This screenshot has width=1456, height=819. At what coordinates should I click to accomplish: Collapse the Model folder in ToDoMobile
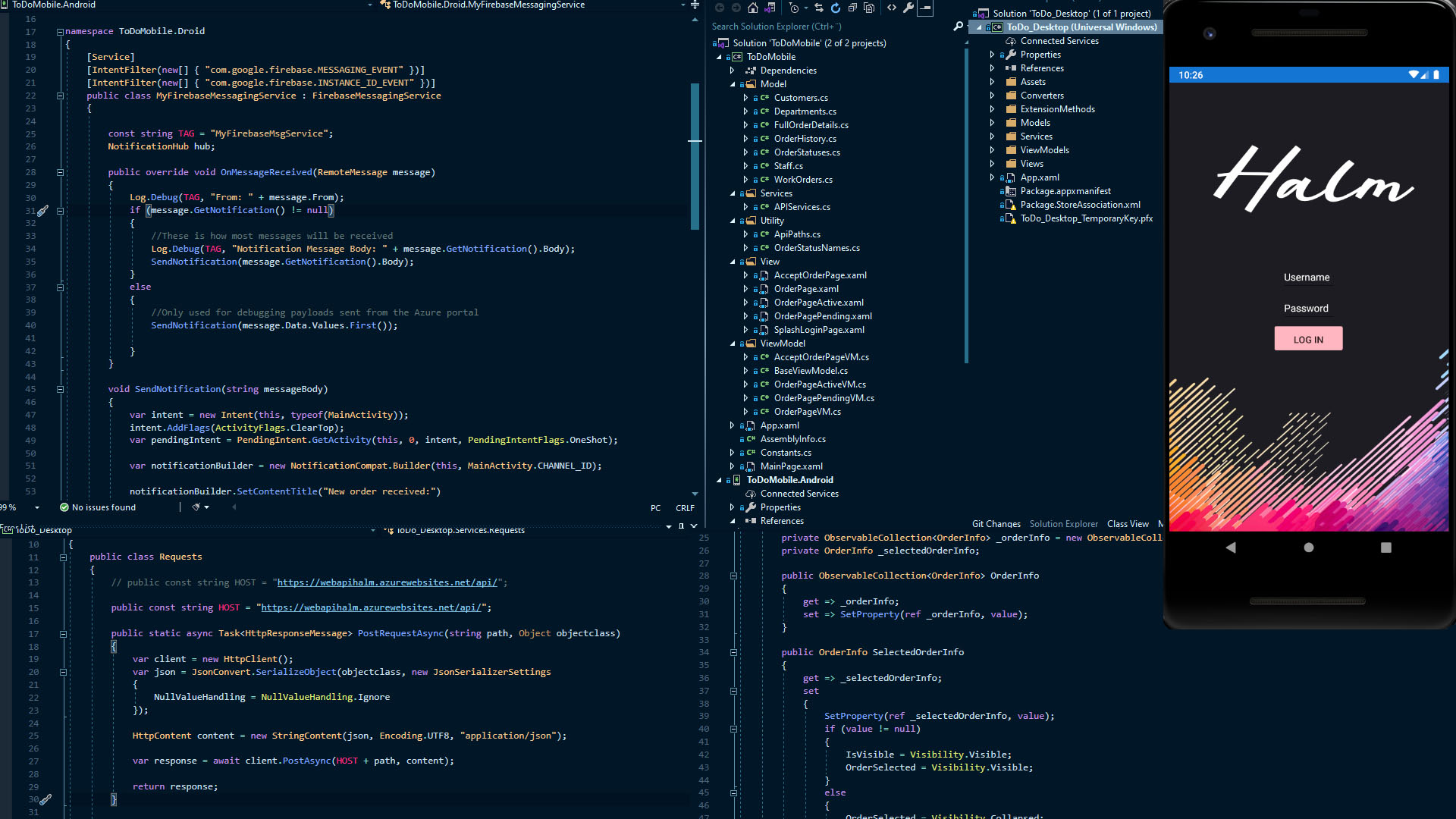tap(733, 84)
